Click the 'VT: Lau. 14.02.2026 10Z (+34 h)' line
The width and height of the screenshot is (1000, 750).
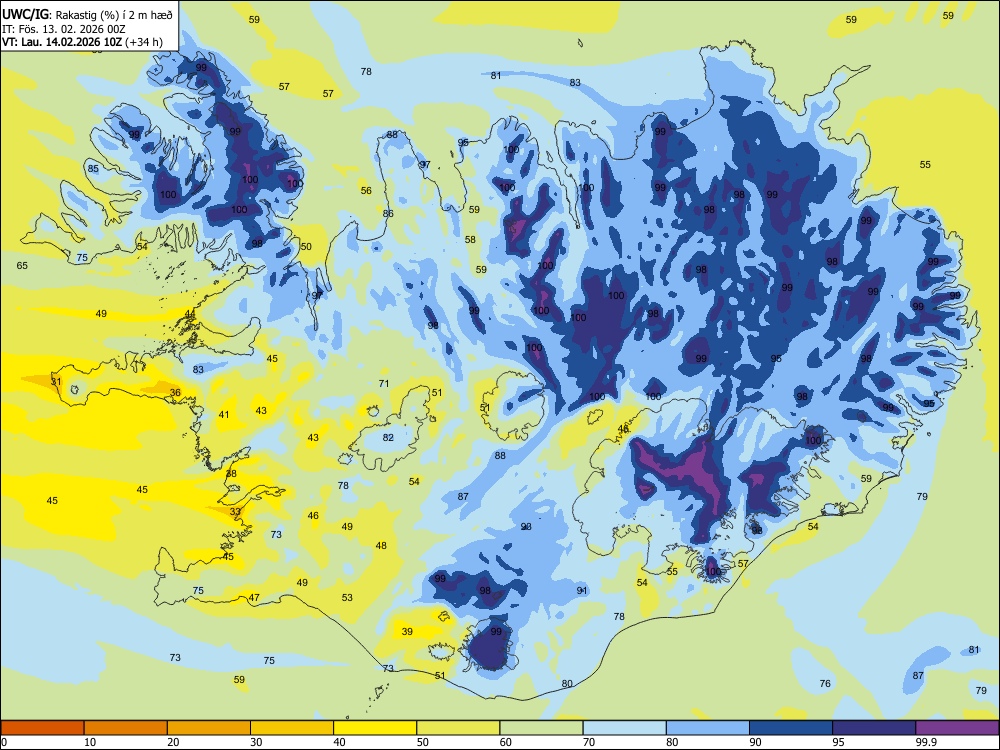82,42
